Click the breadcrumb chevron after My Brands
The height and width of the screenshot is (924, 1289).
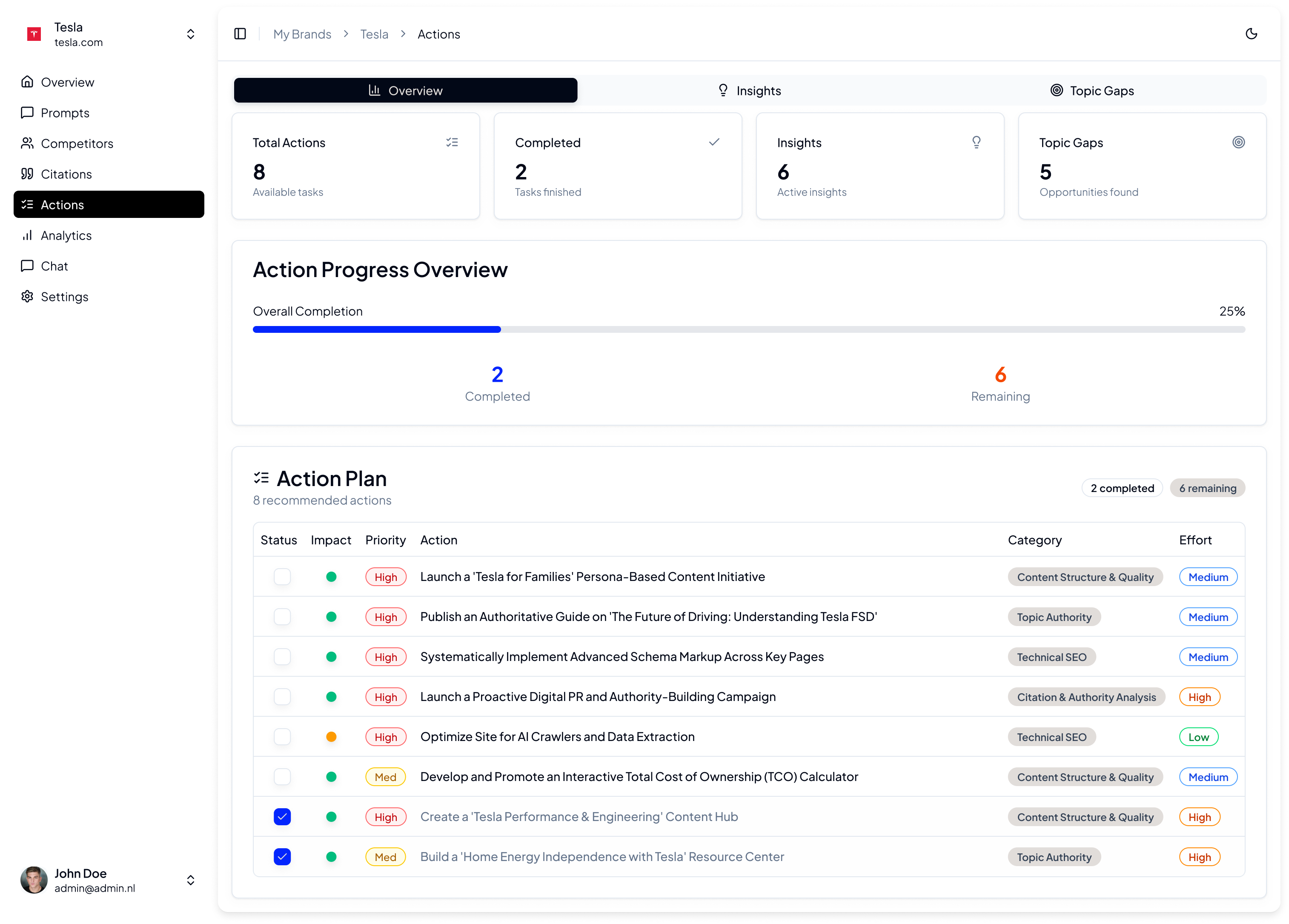pos(346,34)
